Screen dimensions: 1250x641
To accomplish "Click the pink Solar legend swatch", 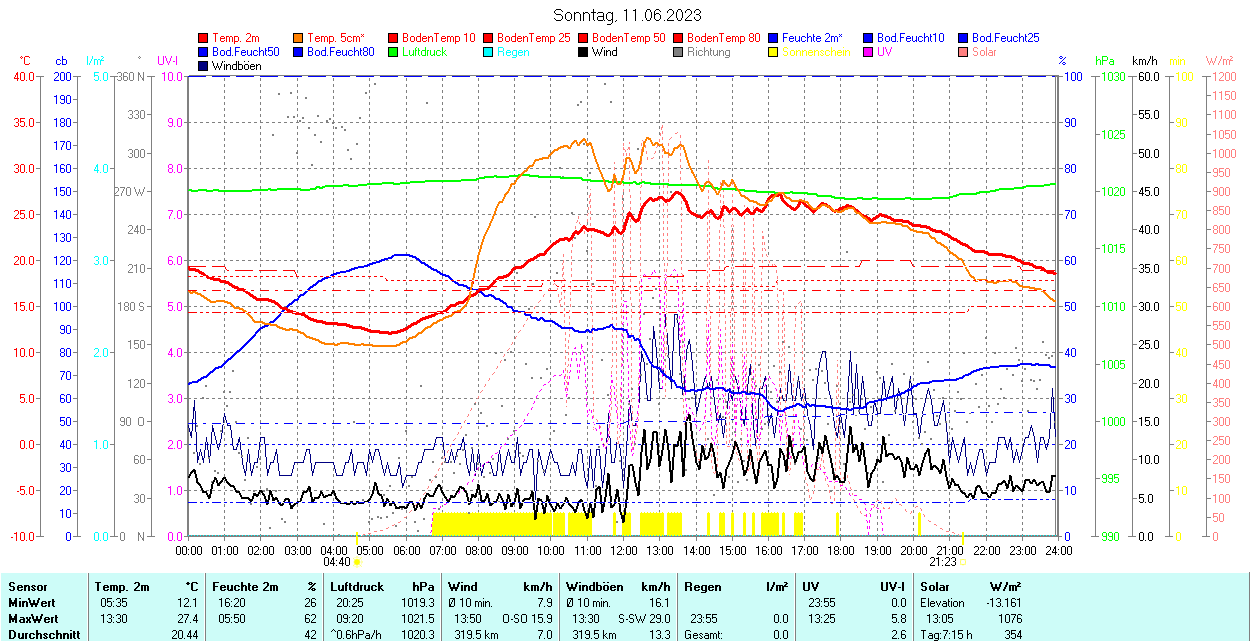I will click(x=963, y=52).
